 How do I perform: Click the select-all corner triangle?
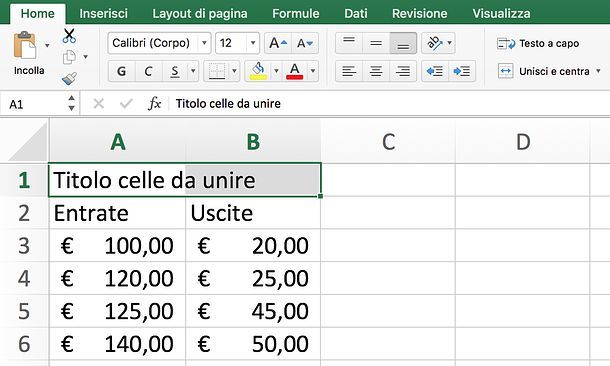click(27, 141)
